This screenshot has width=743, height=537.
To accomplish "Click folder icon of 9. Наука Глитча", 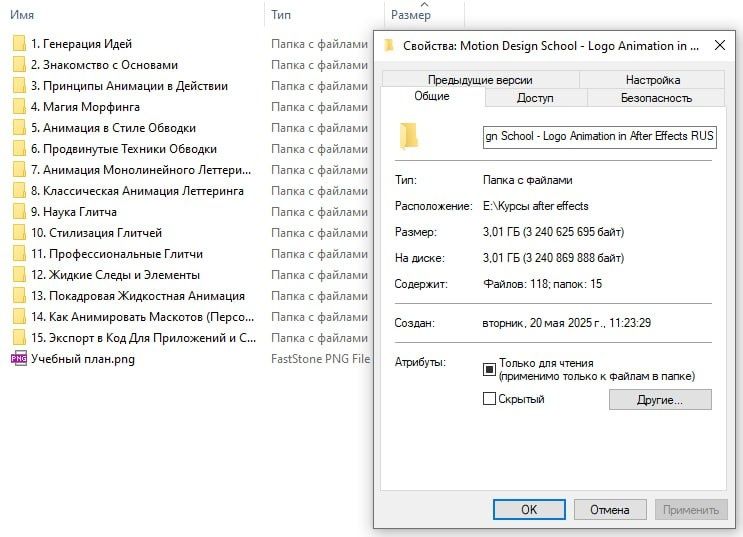I will point(19,211).
